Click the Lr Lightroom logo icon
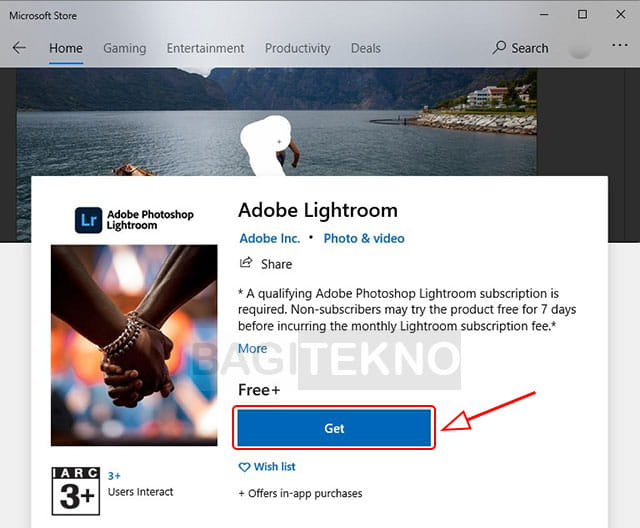This screenshot has height=528, width=640. click(x=89, y=220)
